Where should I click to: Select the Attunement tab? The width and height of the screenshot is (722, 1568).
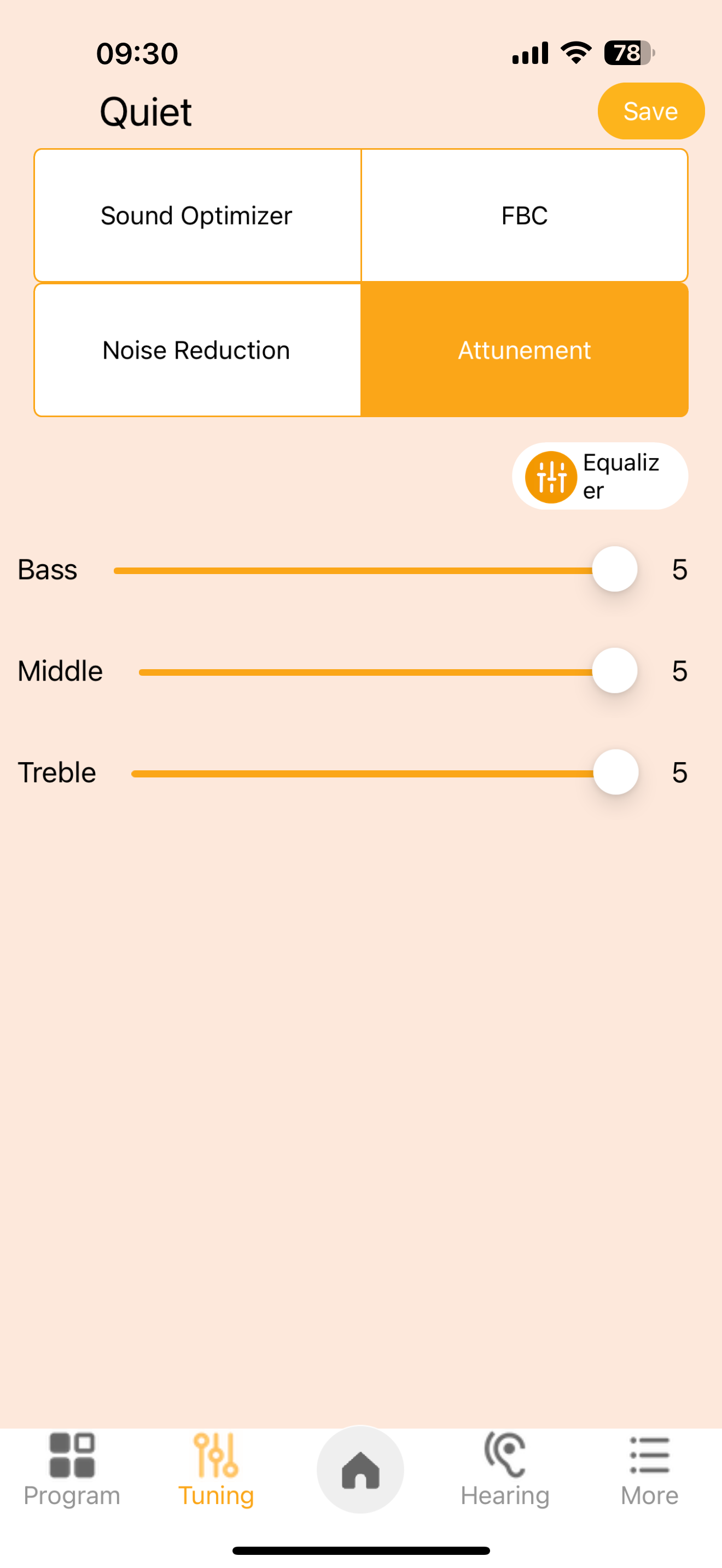coord(524,350)
